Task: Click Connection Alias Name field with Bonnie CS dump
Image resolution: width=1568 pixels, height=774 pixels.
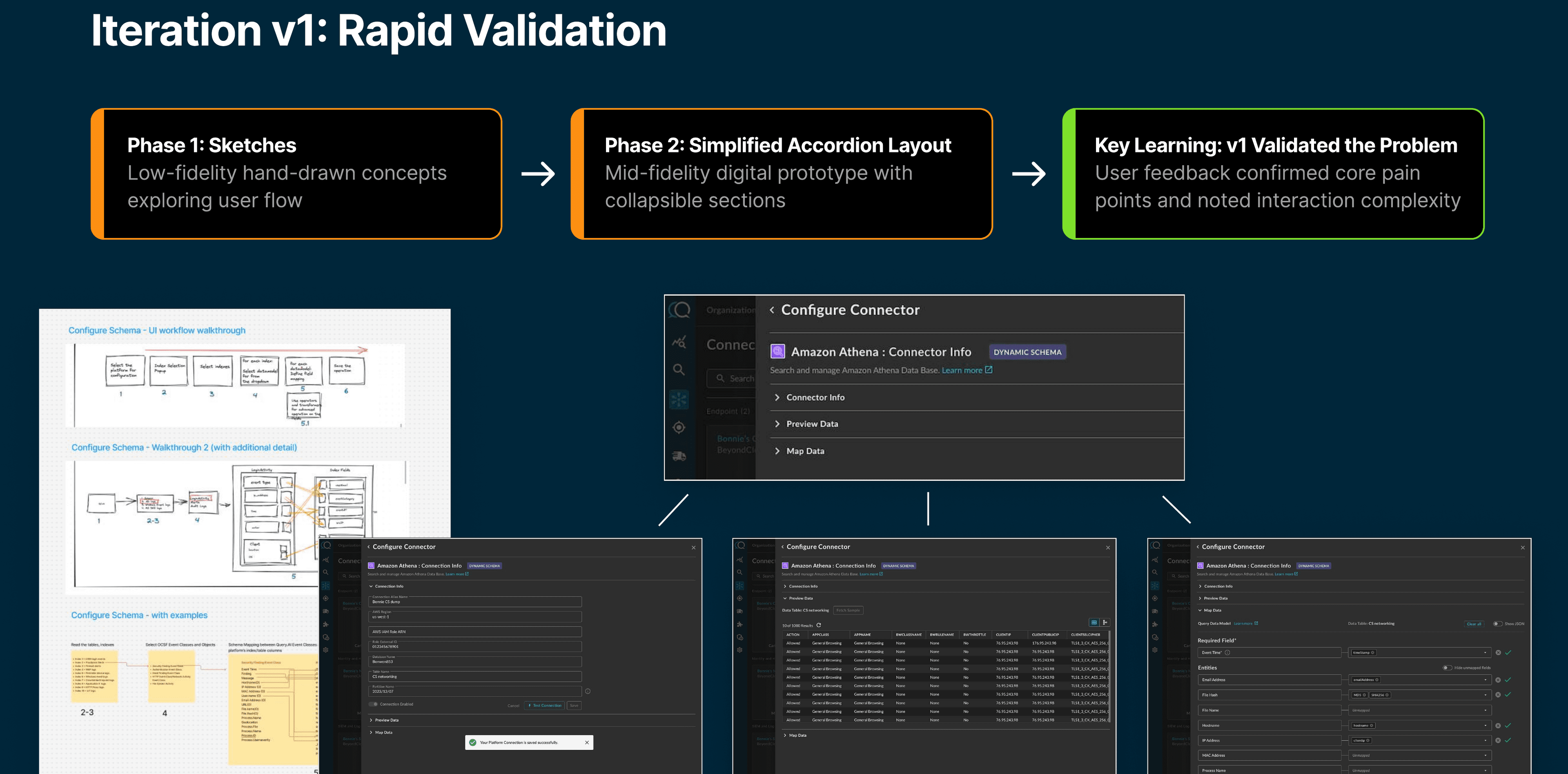Action: pyautogui.click(x=475, y=601)
